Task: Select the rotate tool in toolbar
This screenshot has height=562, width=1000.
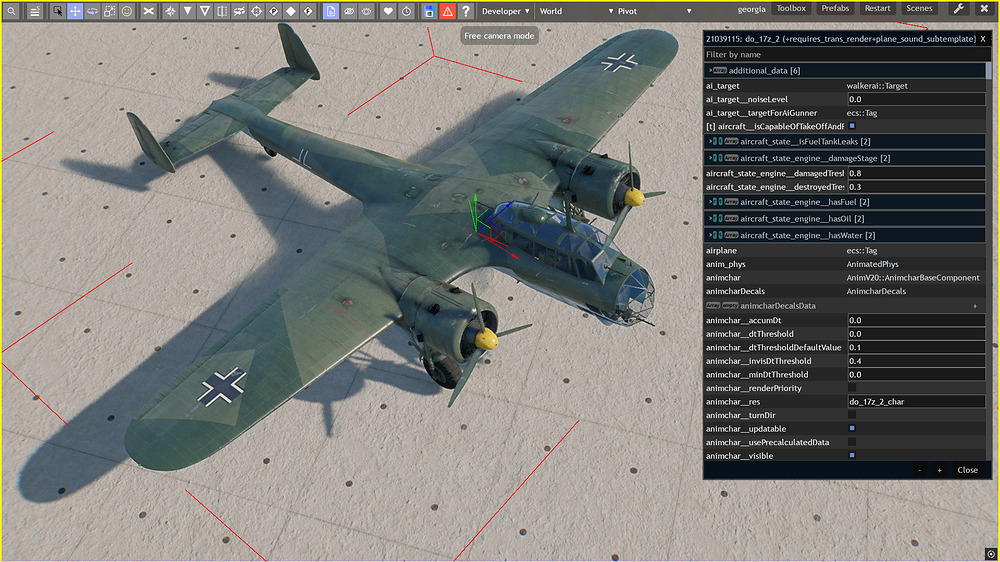Action: [x=92, y=11]
